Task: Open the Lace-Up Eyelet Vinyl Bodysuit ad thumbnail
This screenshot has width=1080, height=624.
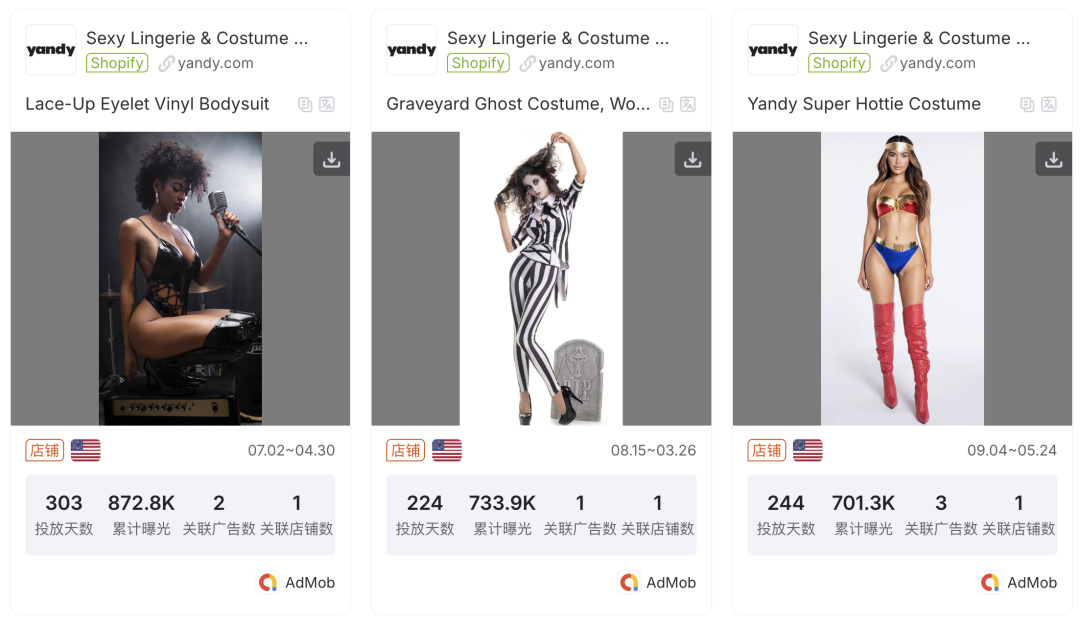Action: pos(180,278)
